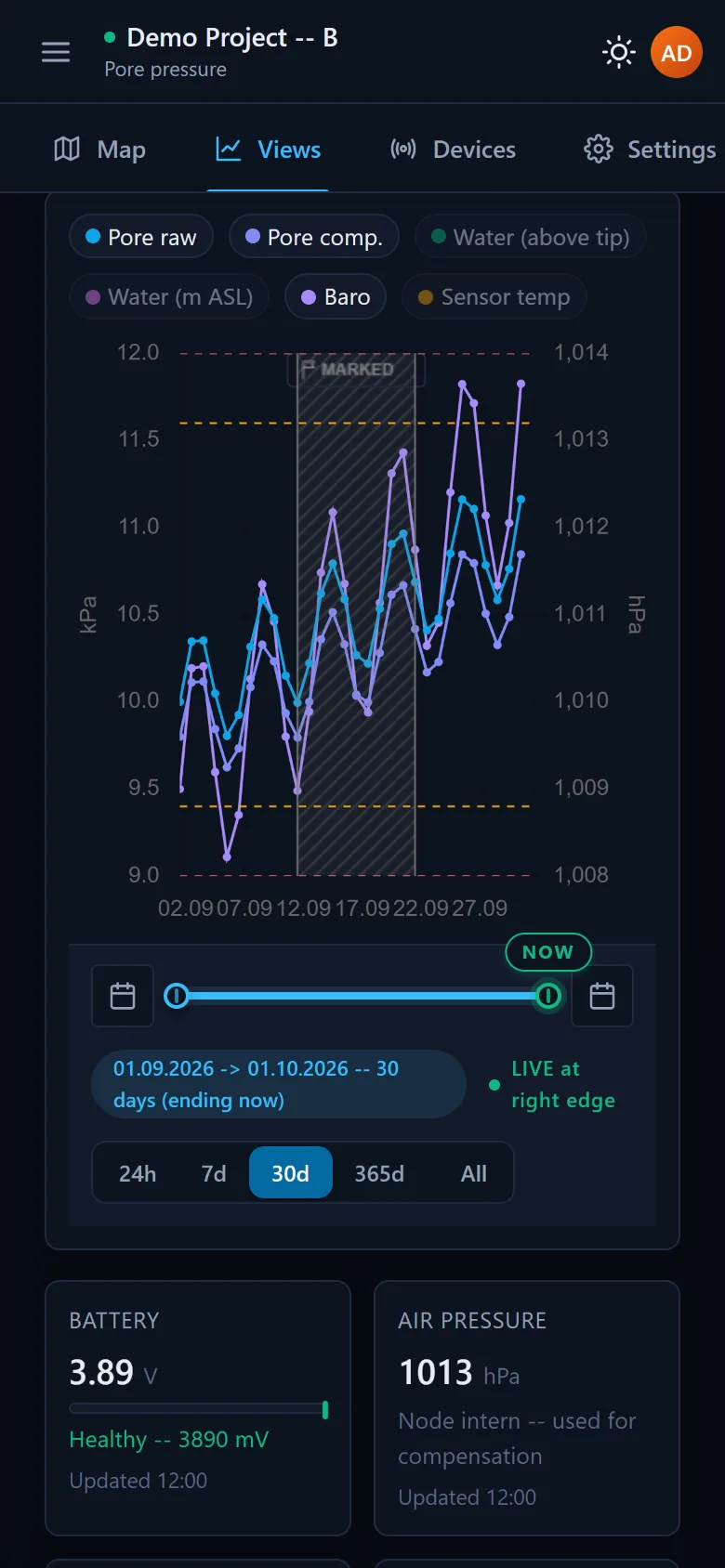Enable the Water (m ASL) series
The width and height of the screenshot is (725, 1568).
tap(169, 296)
